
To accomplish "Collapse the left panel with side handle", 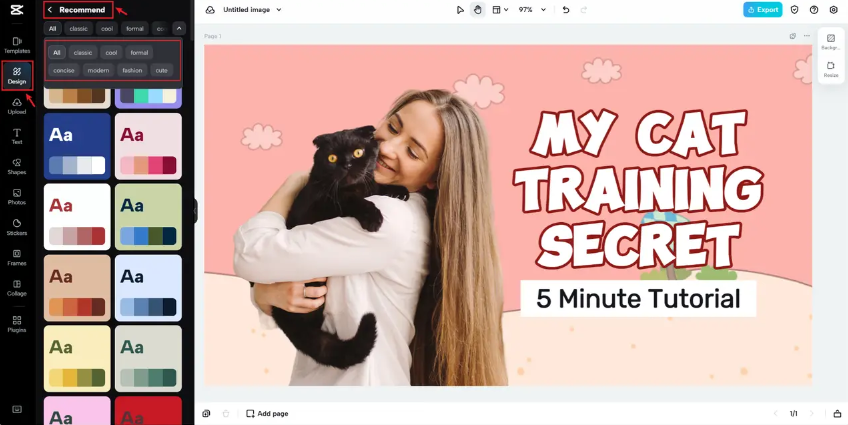I will [195, 211].
